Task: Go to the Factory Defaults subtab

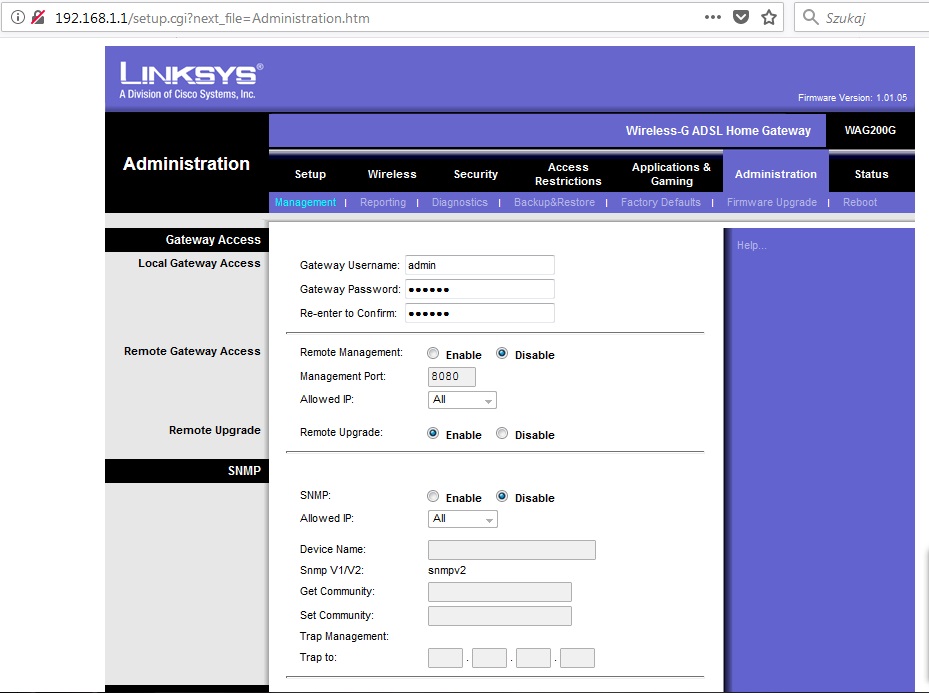Action: pos(661,203)
